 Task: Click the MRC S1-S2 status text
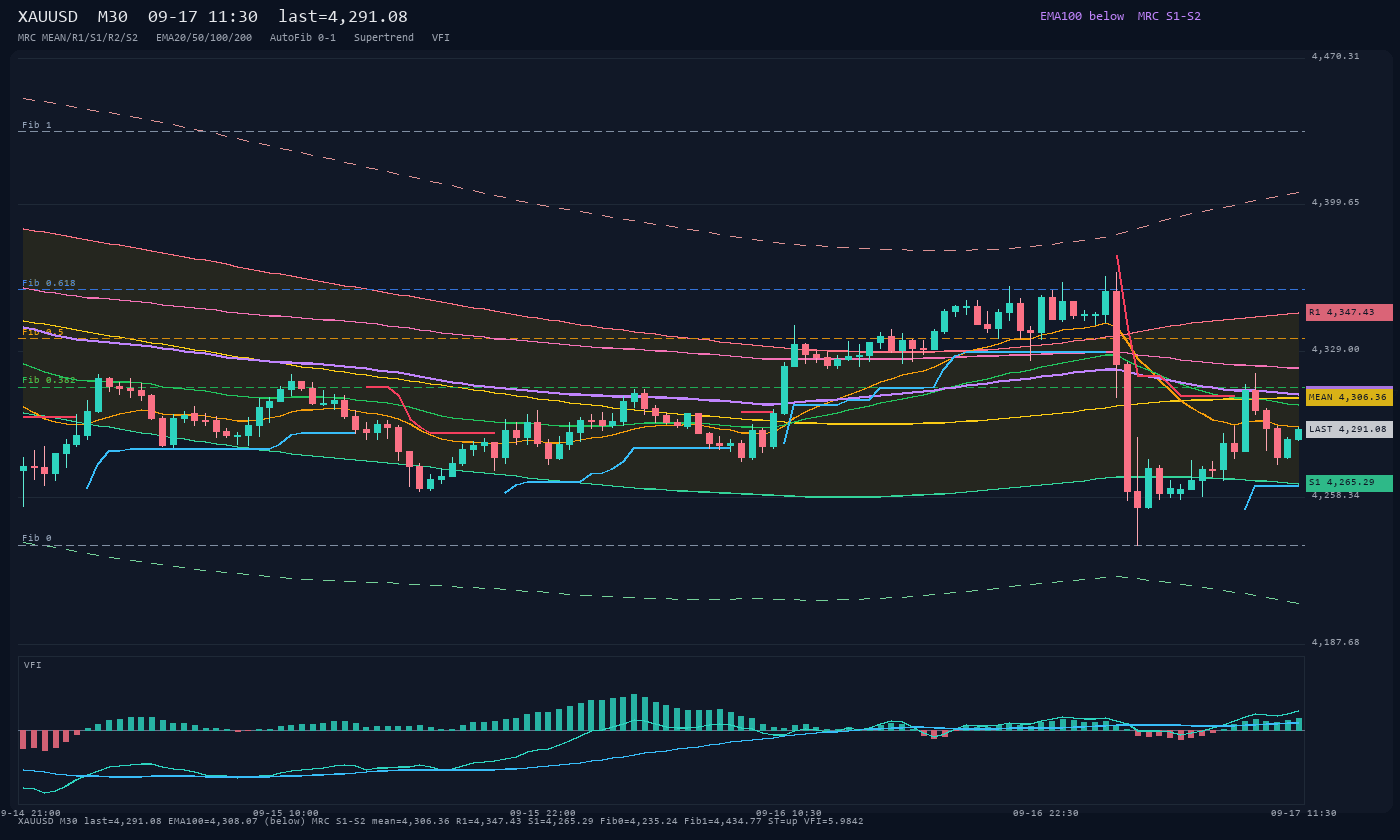1169,16
